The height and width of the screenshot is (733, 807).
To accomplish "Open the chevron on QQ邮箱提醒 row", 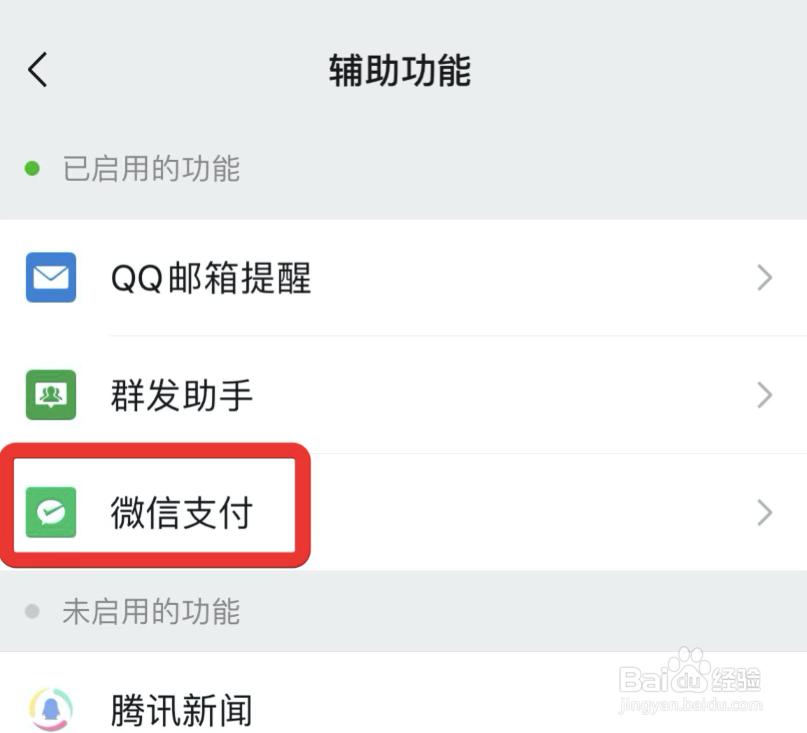I will click(765, 278).
